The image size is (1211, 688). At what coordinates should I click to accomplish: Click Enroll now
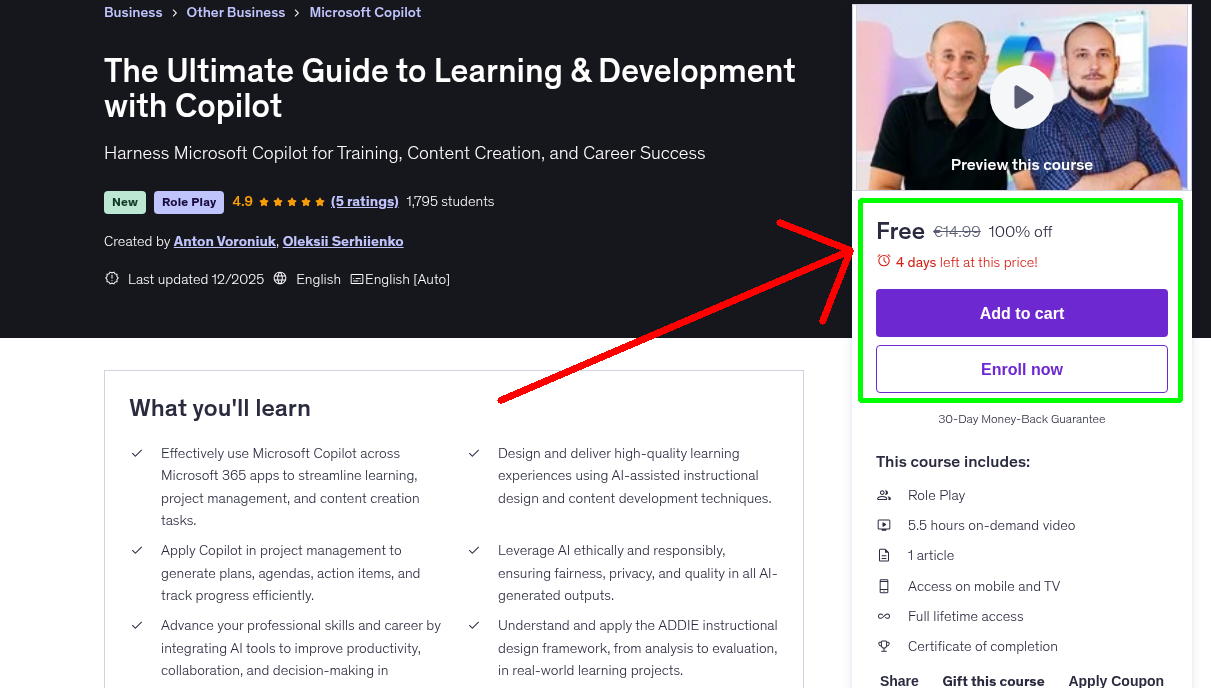[x=1021, y=368]
